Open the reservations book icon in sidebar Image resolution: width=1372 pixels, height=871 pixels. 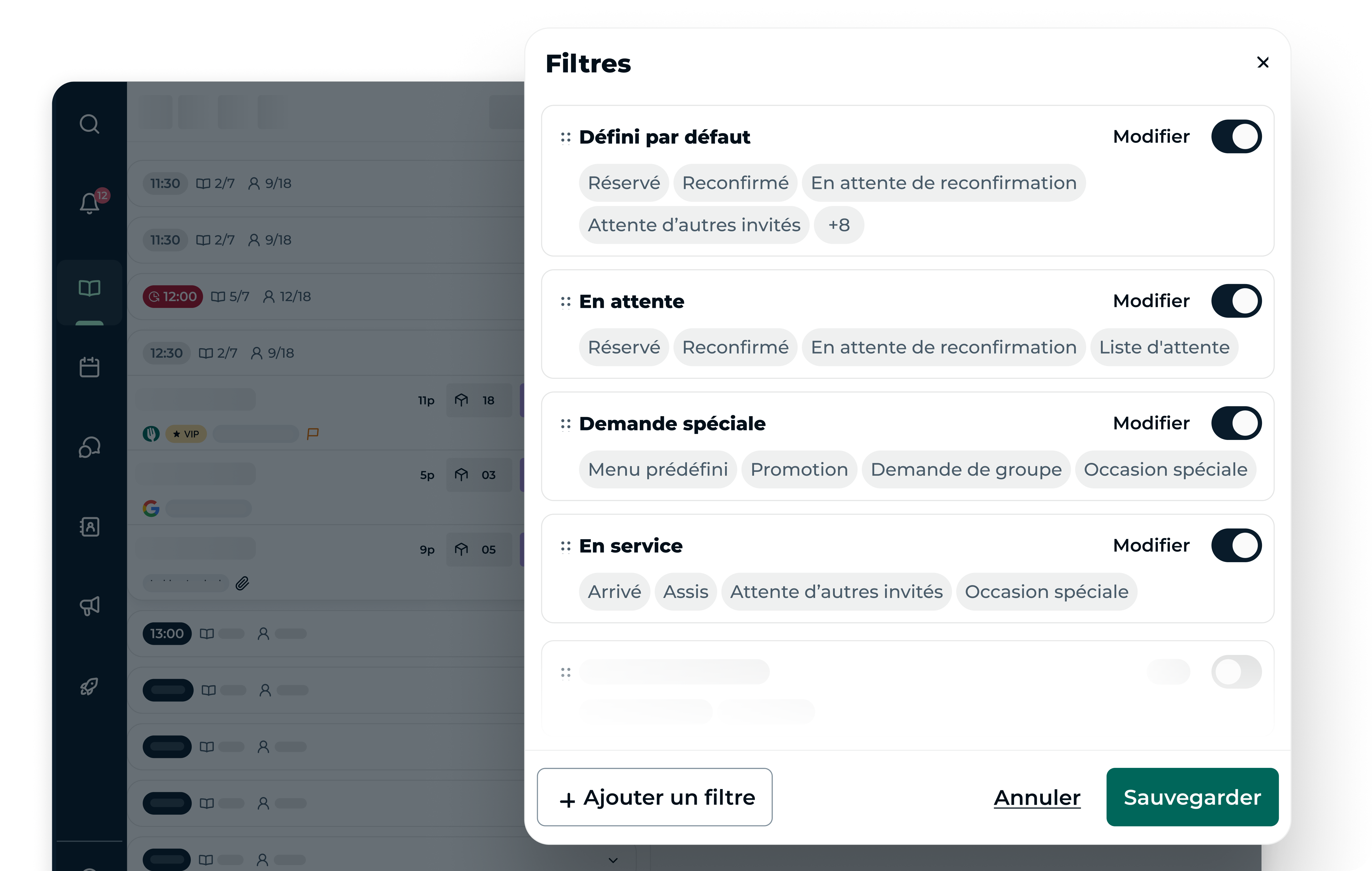pyautogui.click(x=89, y=288)
